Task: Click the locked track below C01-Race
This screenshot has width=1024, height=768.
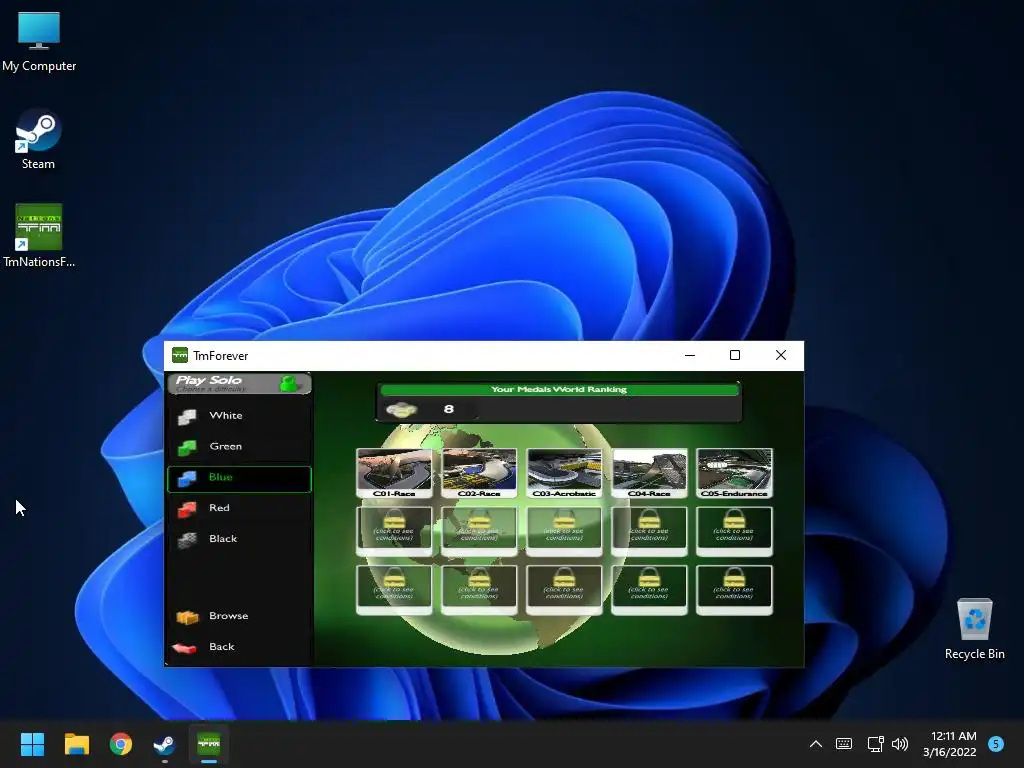Action: [x=394, y=531]
